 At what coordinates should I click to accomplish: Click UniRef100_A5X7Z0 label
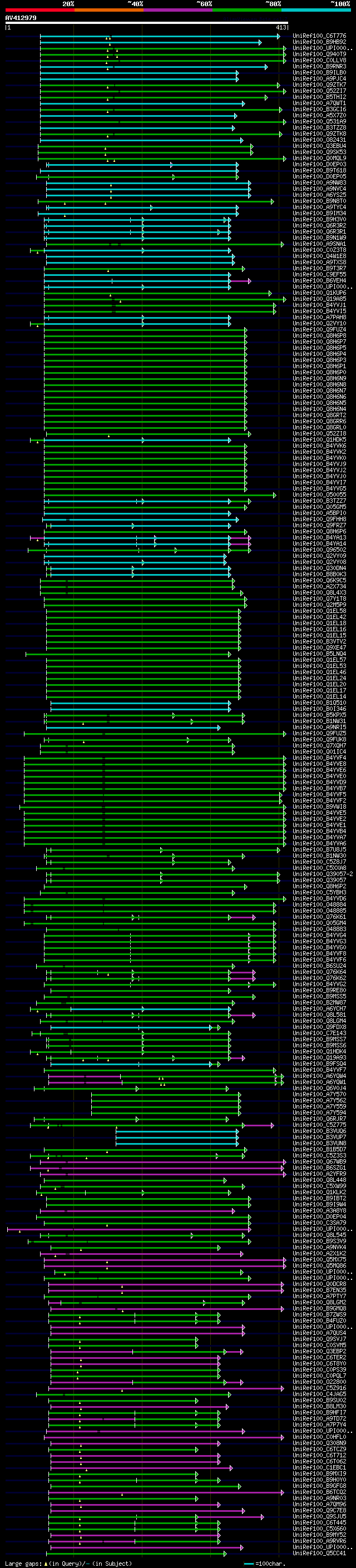[319, 115]
